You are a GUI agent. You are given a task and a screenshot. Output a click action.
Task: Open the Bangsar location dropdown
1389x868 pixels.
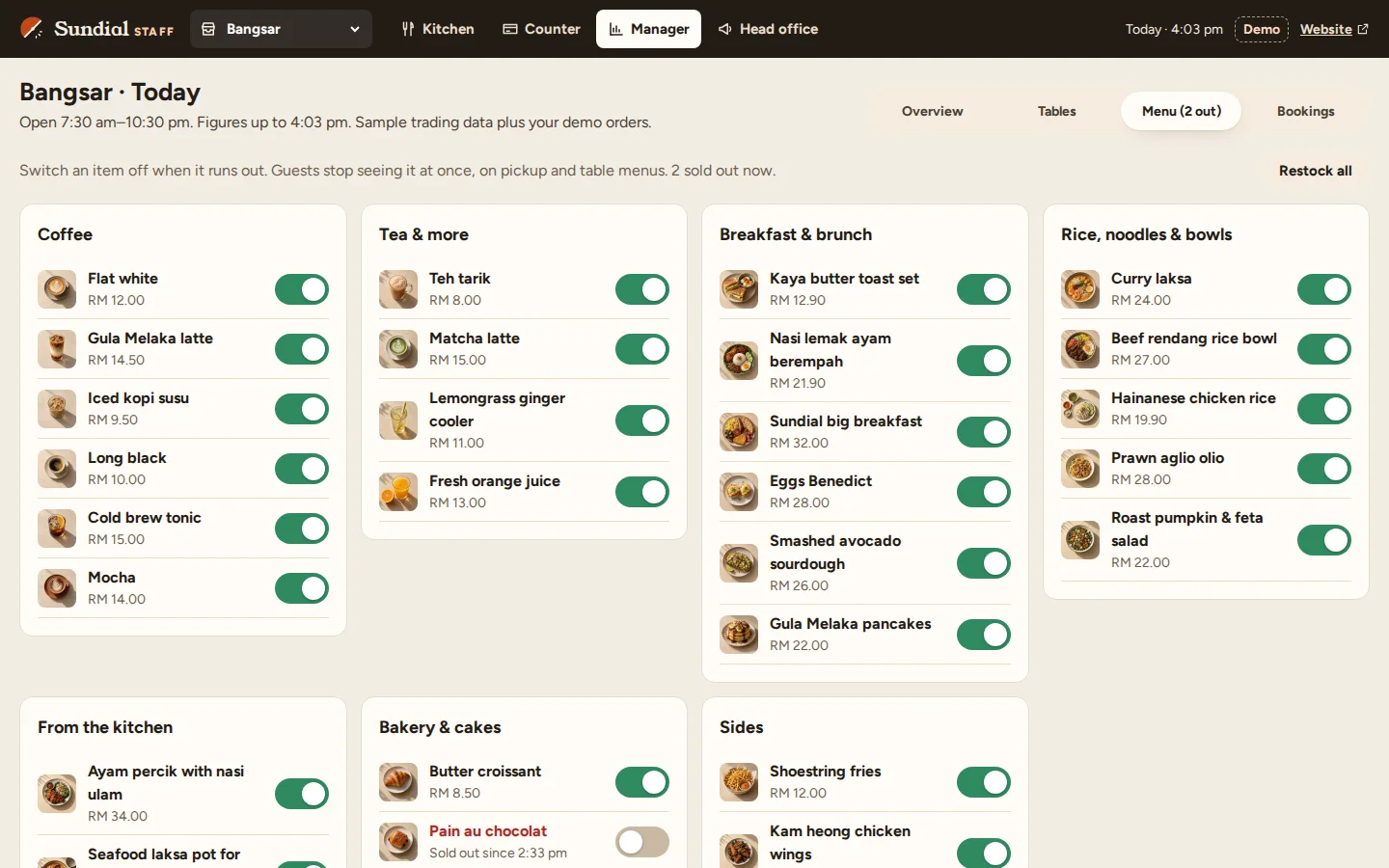[x=281, y=29]
